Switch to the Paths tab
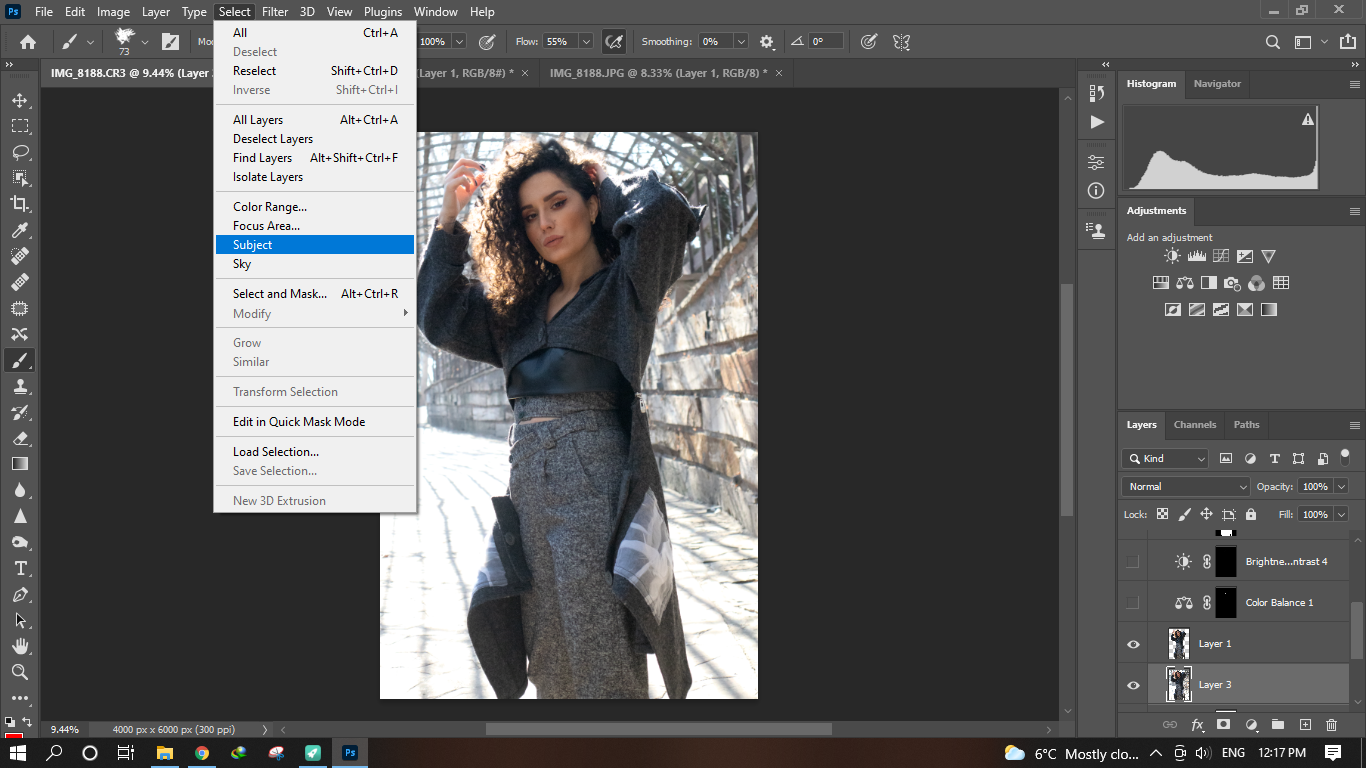Image resolution: width=1366 pixels, height=768 pixels. click(1246, 425)
